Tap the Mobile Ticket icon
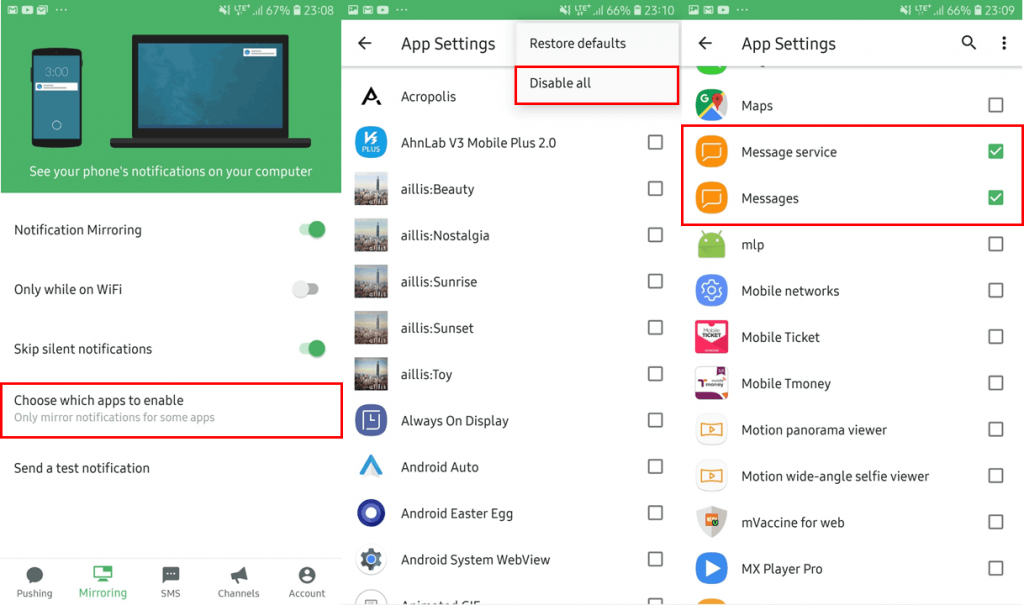This screenshot has height=605, width=1024. (x=711, y=337)
